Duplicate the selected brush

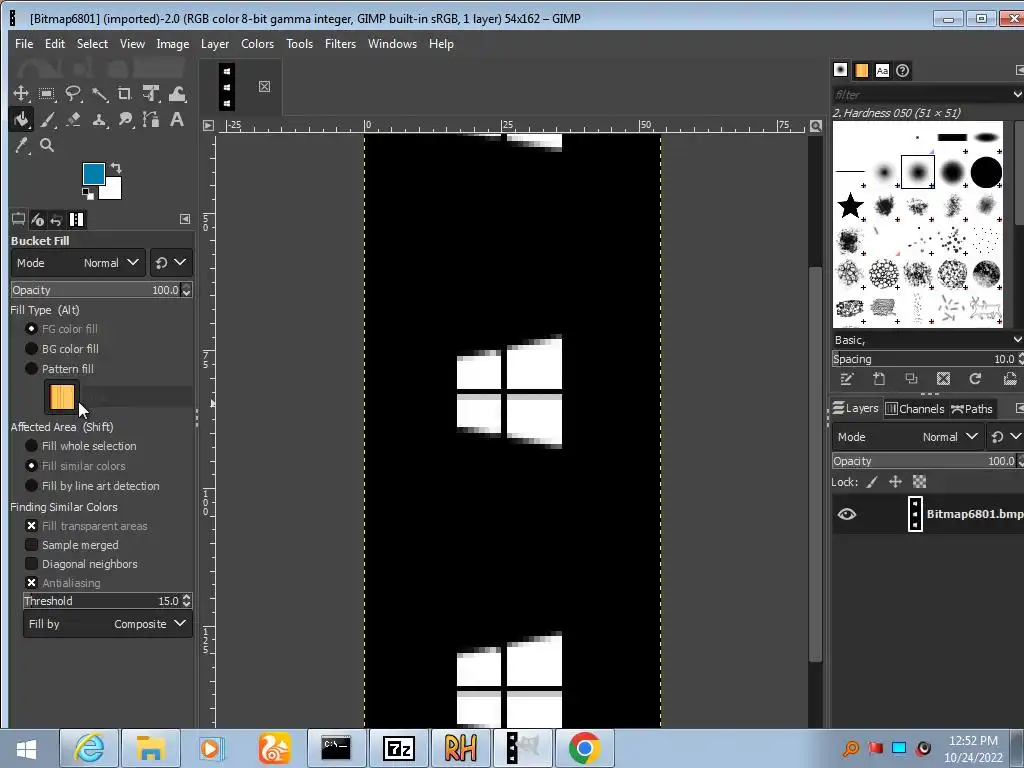point(911,379)
